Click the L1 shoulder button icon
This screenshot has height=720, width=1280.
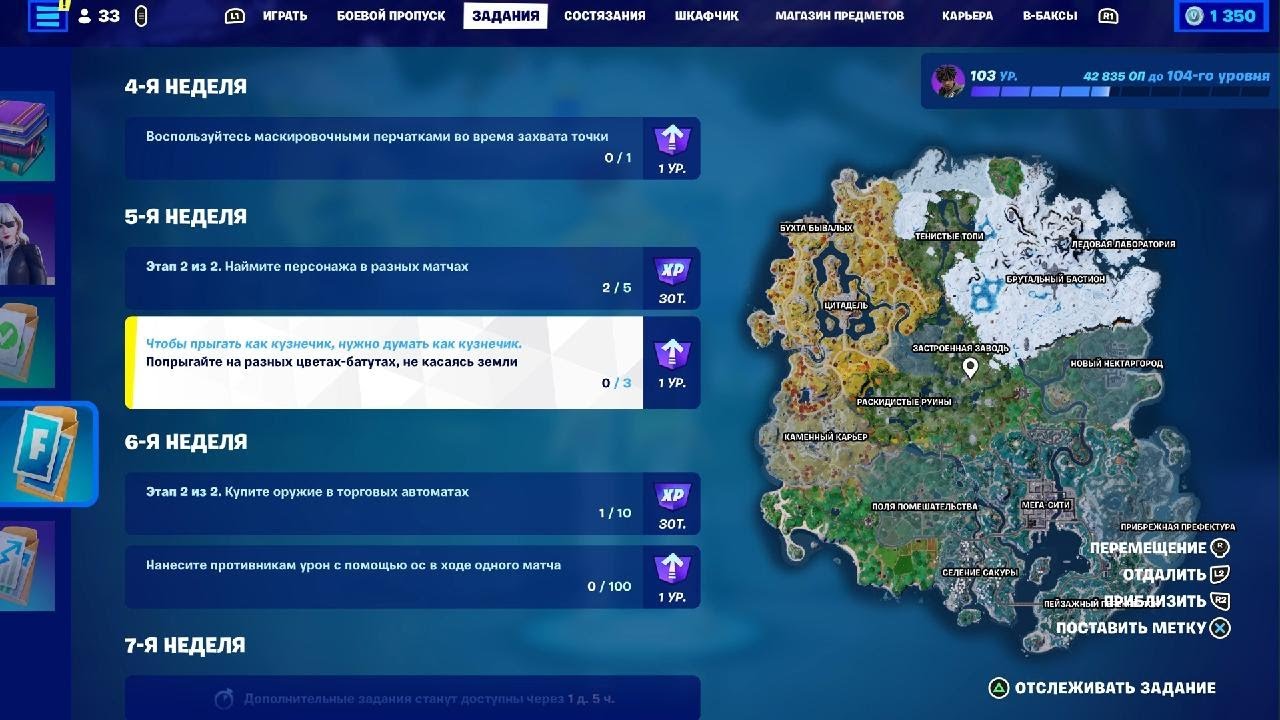(x=235, y=16)
